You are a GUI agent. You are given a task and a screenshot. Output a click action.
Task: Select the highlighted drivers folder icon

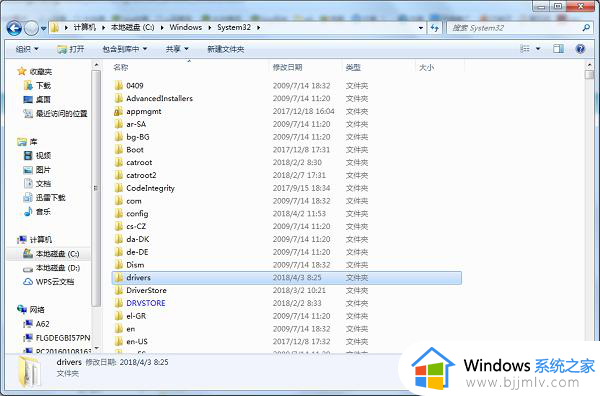119,277
